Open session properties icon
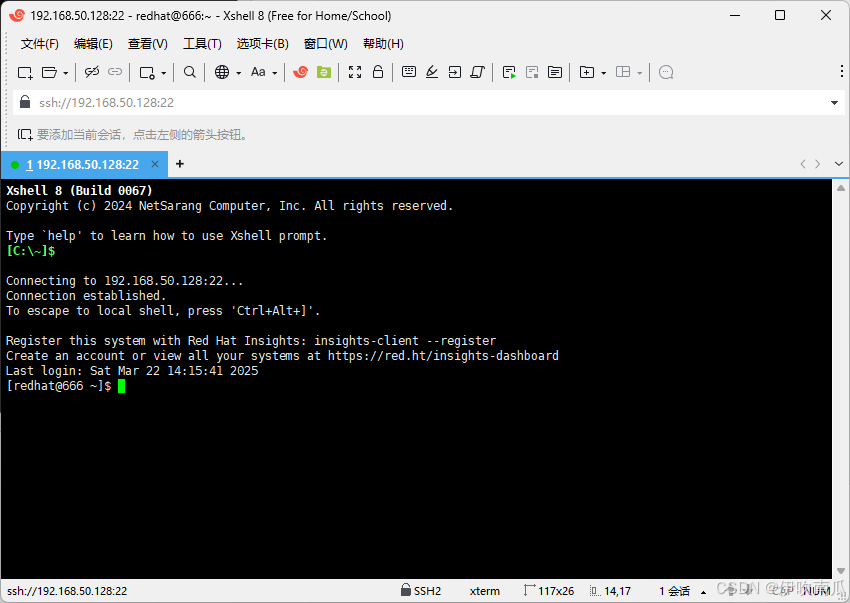850x603 pixels. tap(147, 72)
